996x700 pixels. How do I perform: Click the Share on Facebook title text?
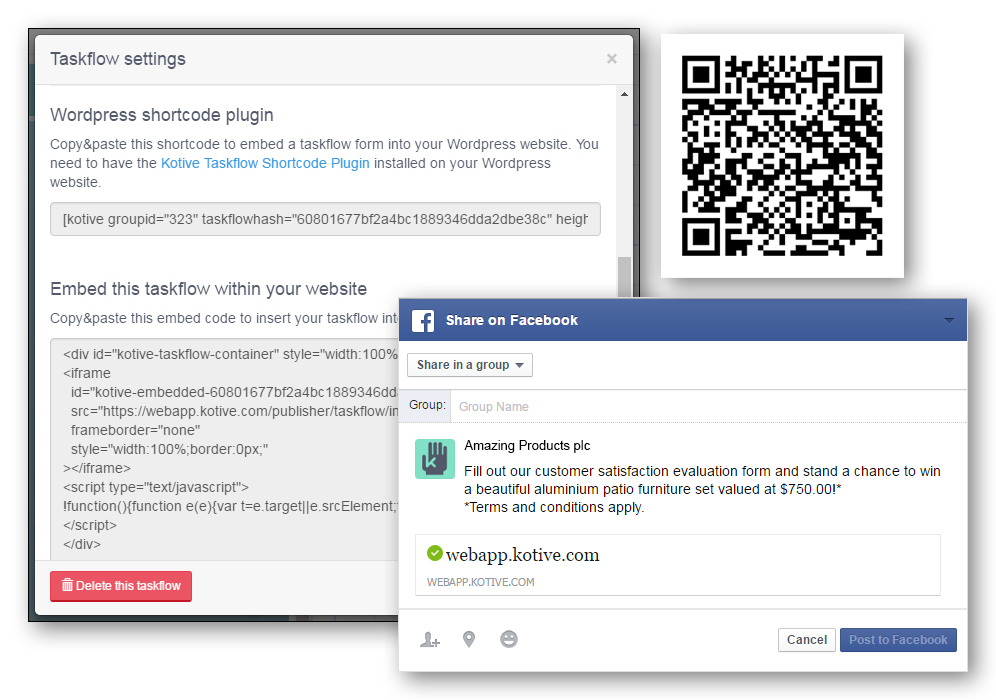click(512, 320)
